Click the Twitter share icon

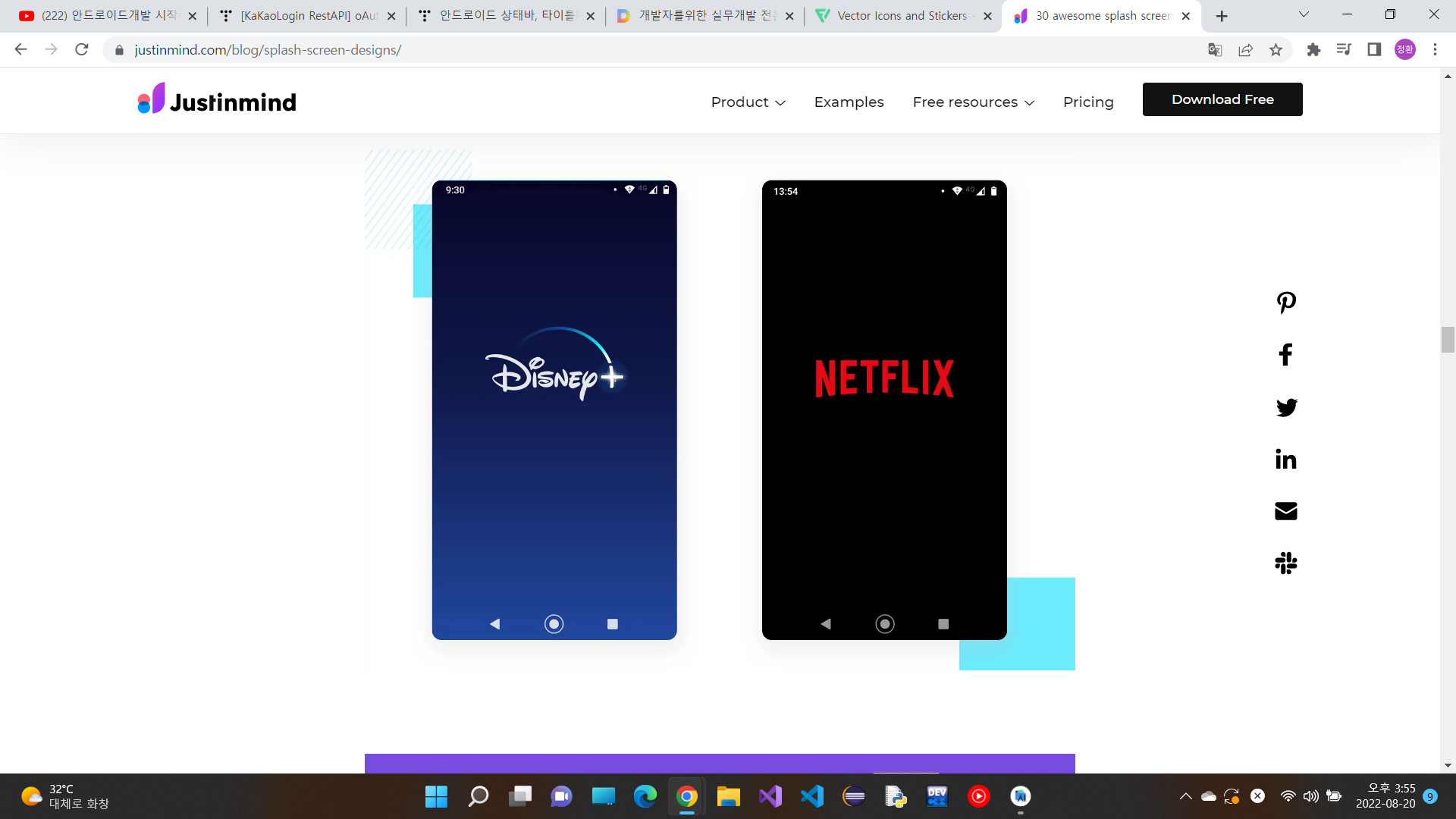[1286, 407]
